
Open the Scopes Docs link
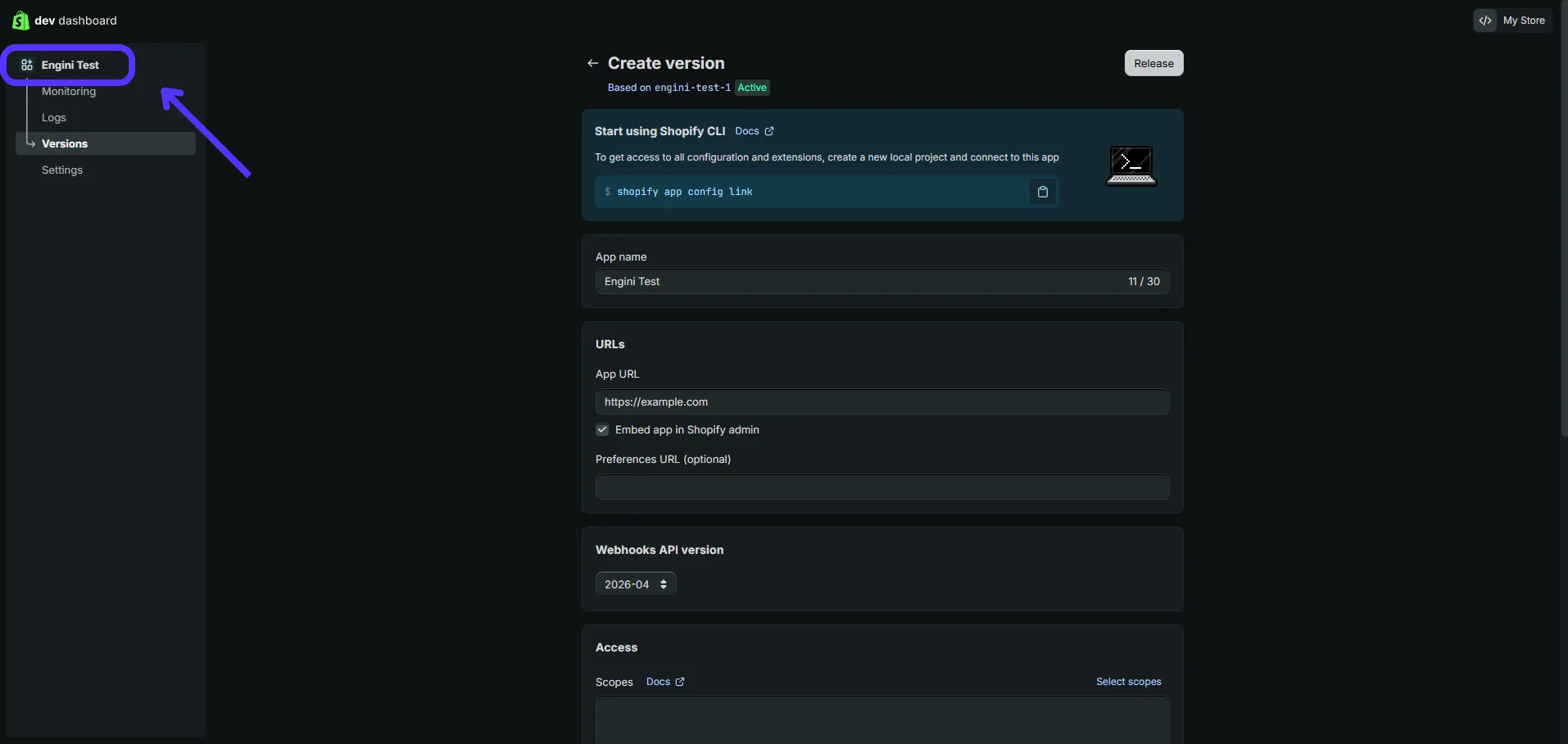(x=665, y=682)
